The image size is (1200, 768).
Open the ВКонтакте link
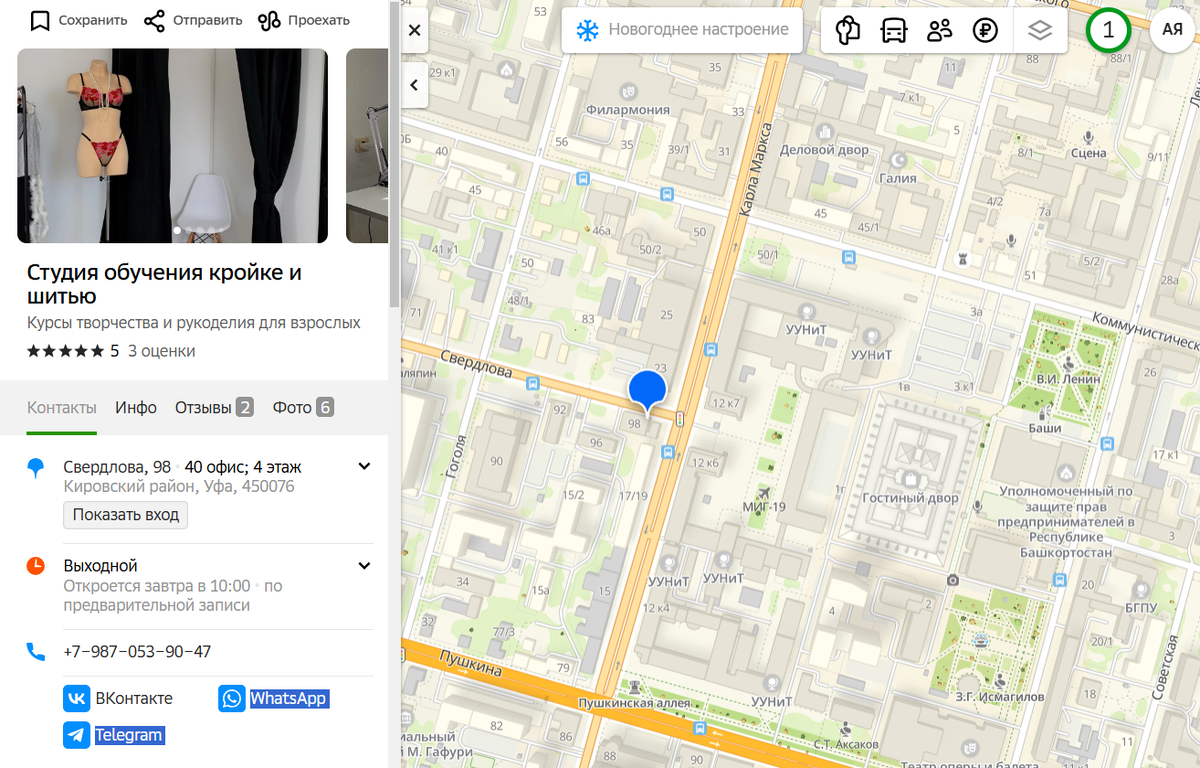118,698
